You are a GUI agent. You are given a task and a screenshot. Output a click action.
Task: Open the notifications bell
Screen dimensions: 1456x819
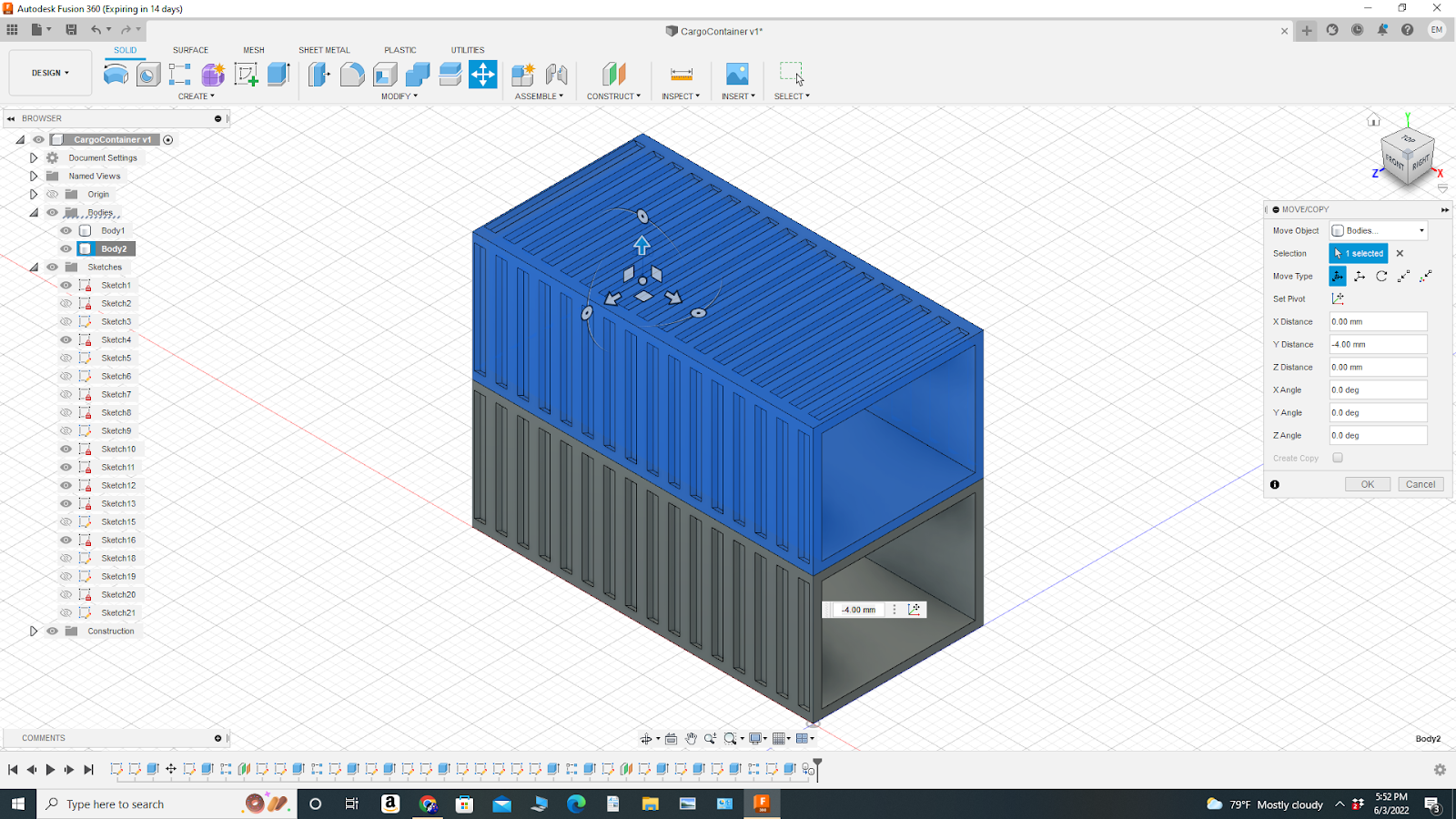[x=1382, y=30]
